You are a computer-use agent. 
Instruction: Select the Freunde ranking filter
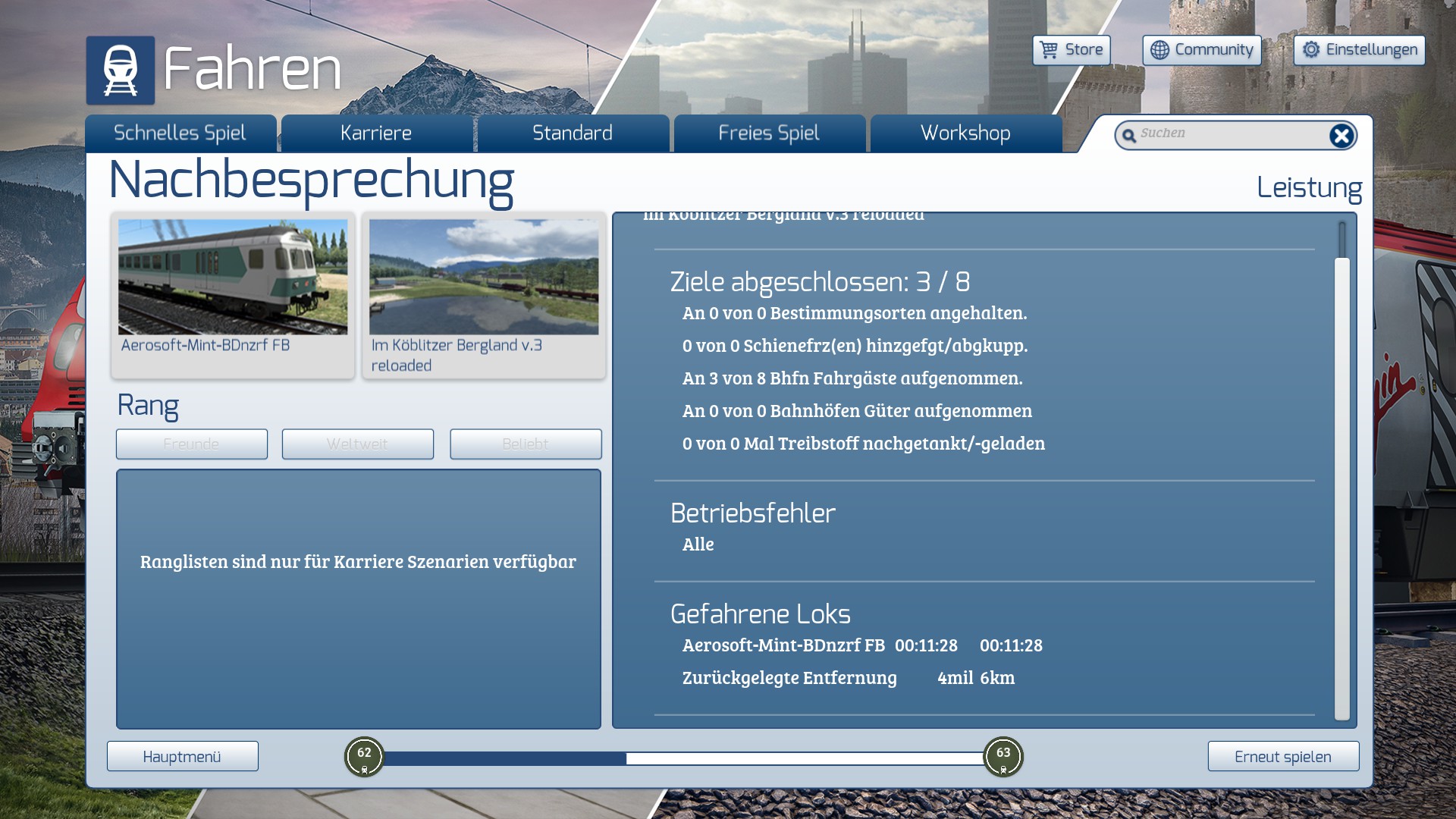[x=191, y=444]
